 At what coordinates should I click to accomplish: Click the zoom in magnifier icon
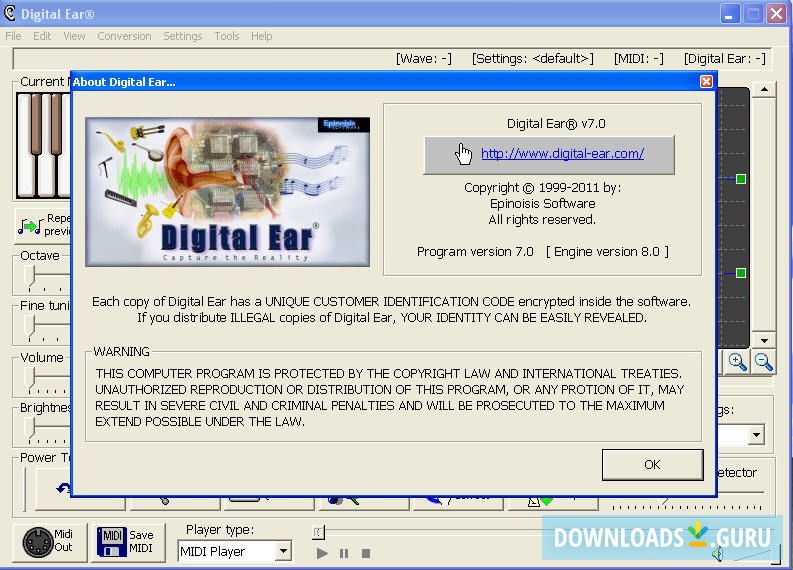[737, 362]
